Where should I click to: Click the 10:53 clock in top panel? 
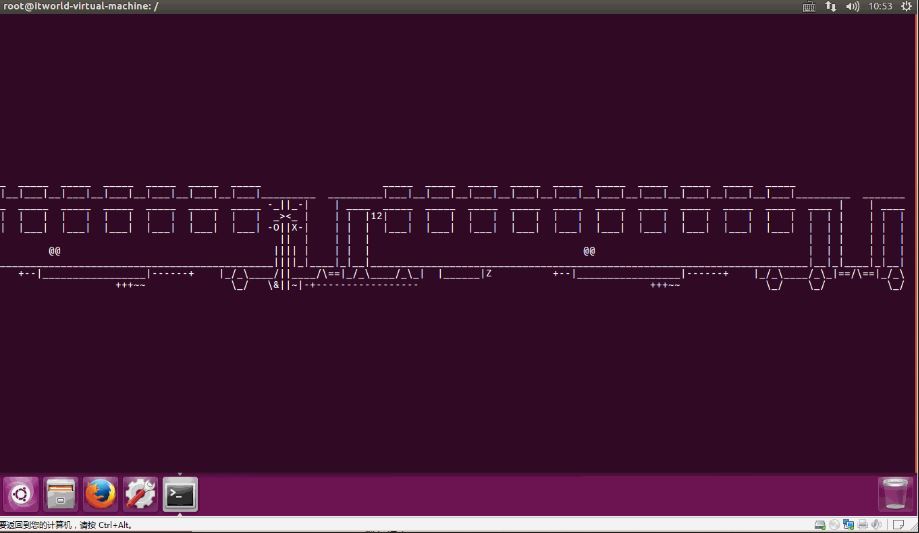pyautogui.click(x=881, y=6)
